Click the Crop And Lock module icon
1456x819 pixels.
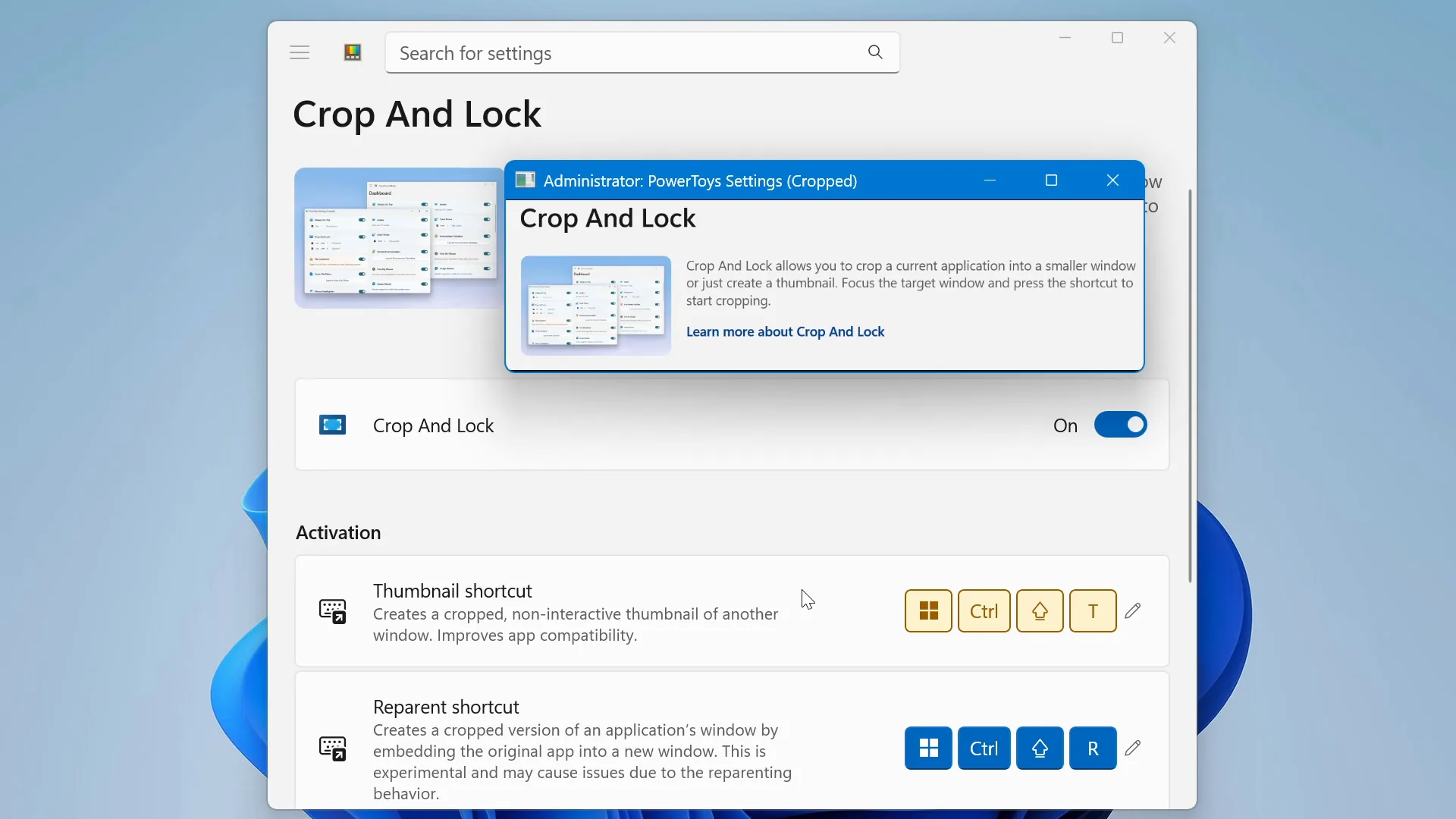point(332,425)
